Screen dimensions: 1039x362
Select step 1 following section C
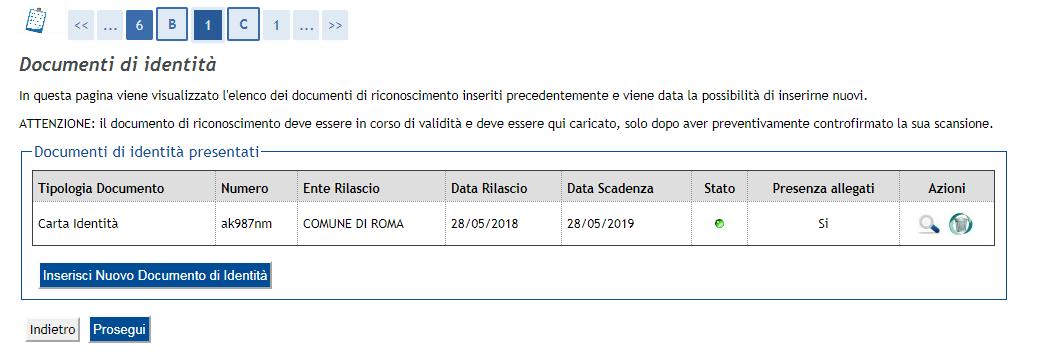(276, 25)
